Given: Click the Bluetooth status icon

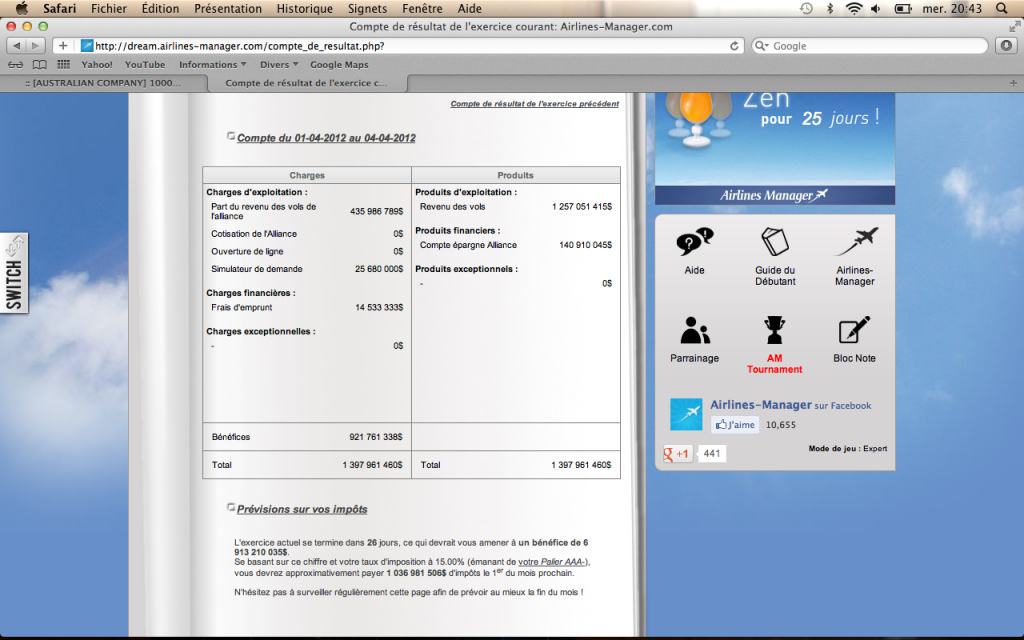Looking at the screenshot, I should click(x=830, y=8).
